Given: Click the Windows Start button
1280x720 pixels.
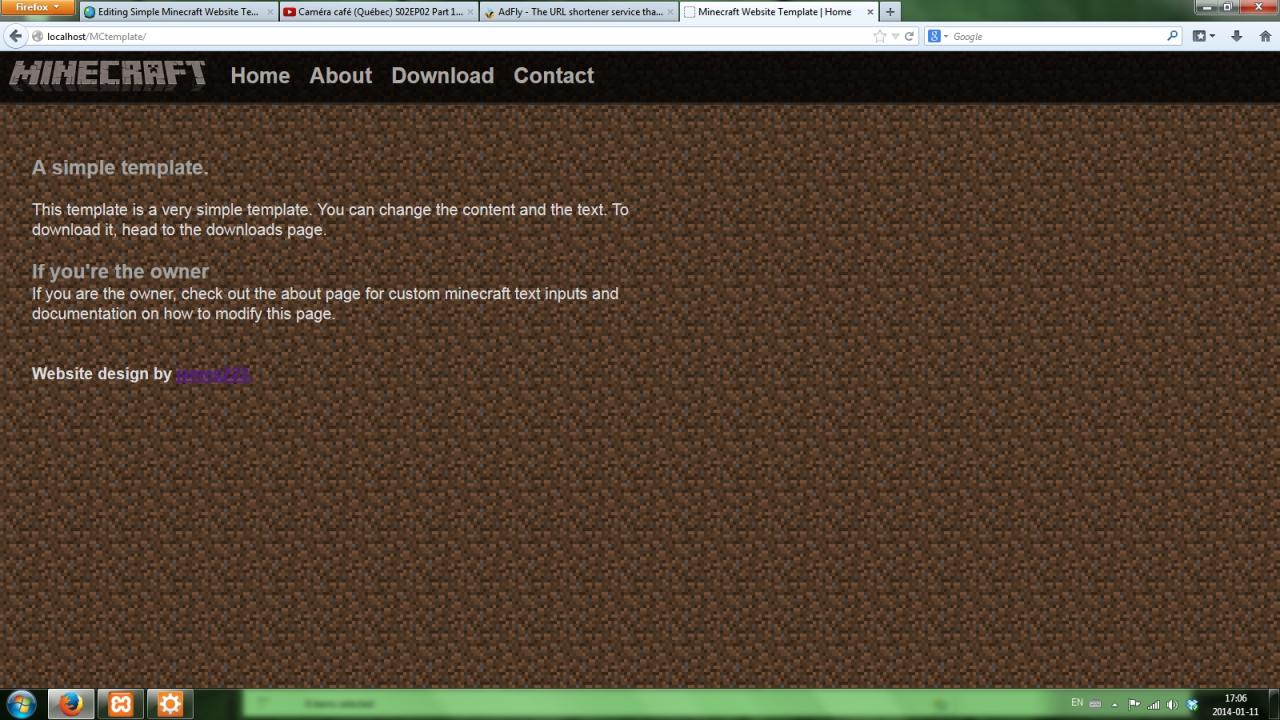Looking at the screenshot, I should coord(20,704).
